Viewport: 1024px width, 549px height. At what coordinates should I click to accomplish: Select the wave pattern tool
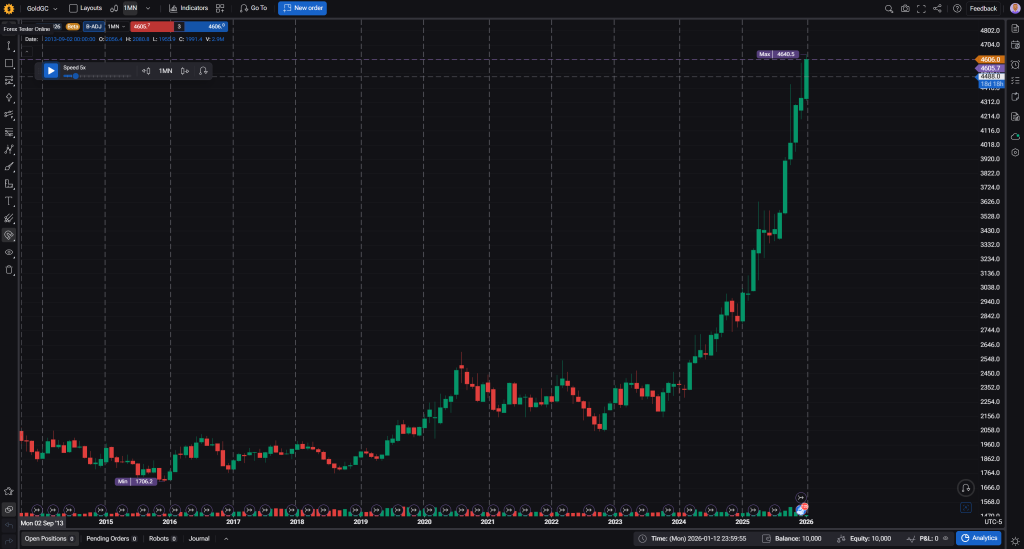pos(8,149)
